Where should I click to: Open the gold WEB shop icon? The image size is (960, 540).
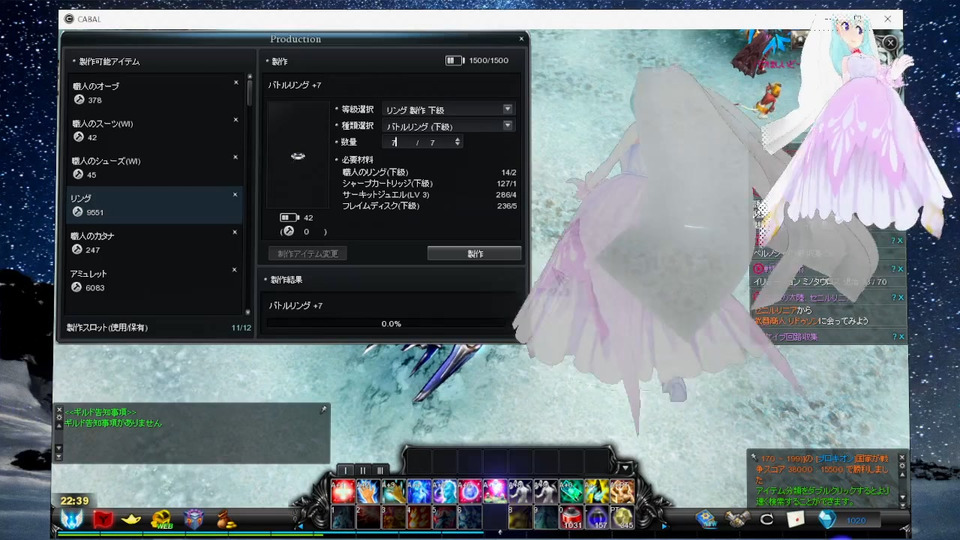[162, 520]
